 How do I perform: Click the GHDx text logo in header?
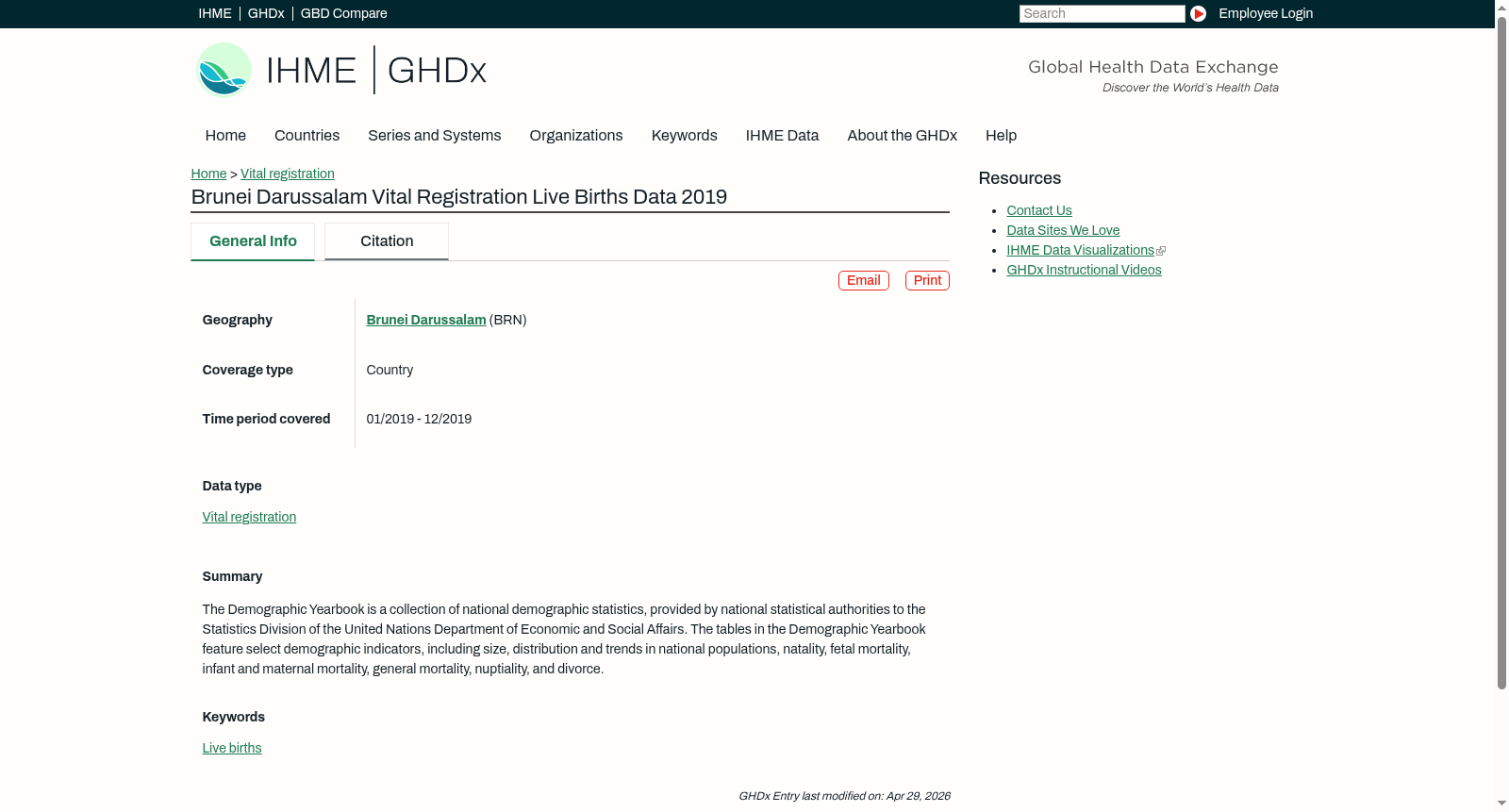(437, 71)
